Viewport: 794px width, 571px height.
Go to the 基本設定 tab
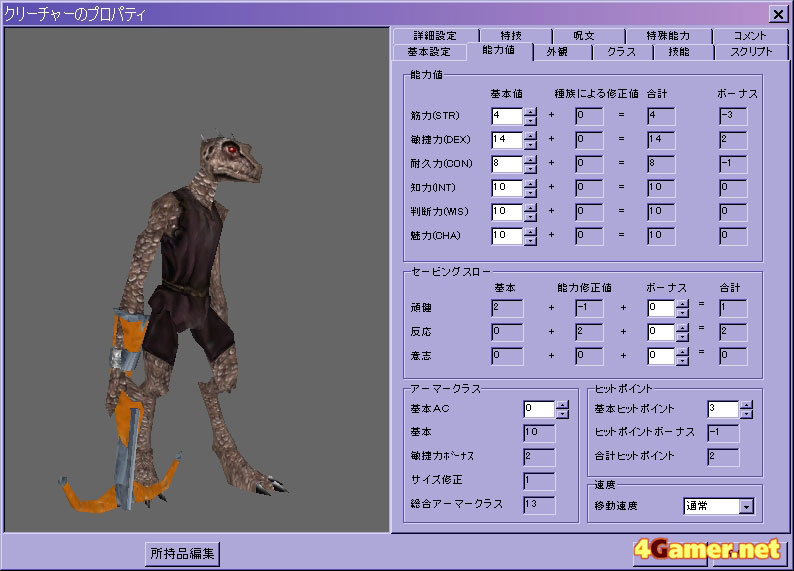[x=429, y=52]
